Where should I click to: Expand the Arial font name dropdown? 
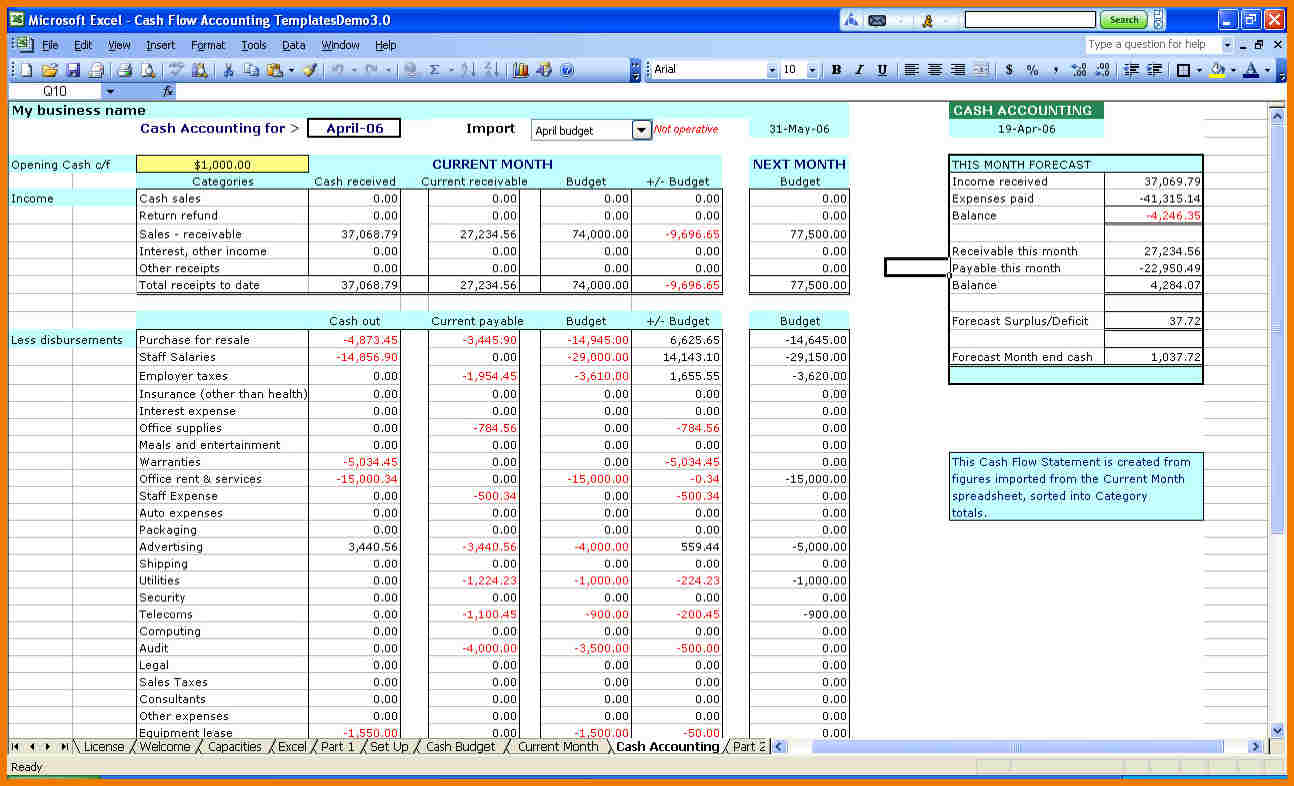771,70
